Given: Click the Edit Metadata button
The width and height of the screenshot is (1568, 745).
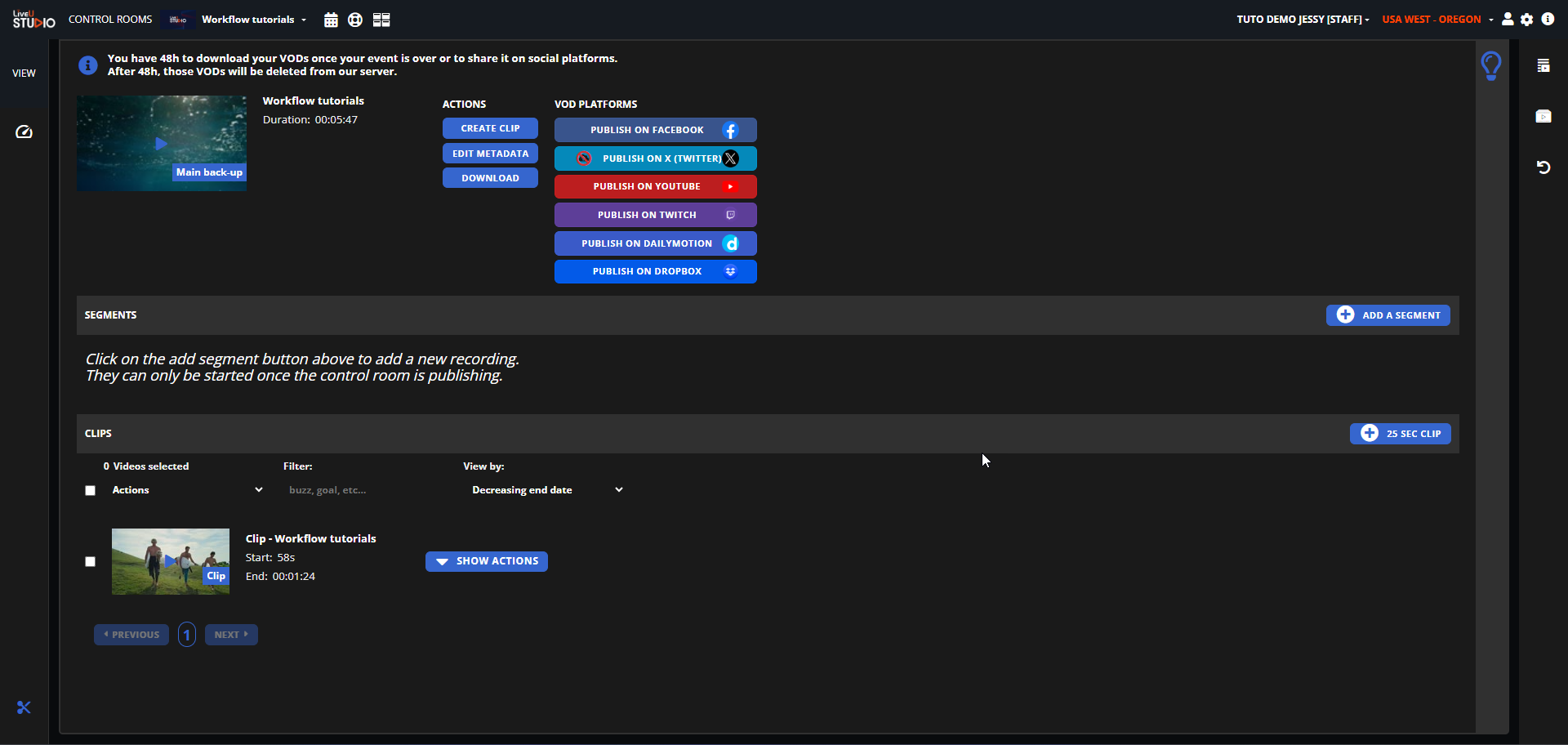Looking at the screenshot, I should tap(490, 154).
